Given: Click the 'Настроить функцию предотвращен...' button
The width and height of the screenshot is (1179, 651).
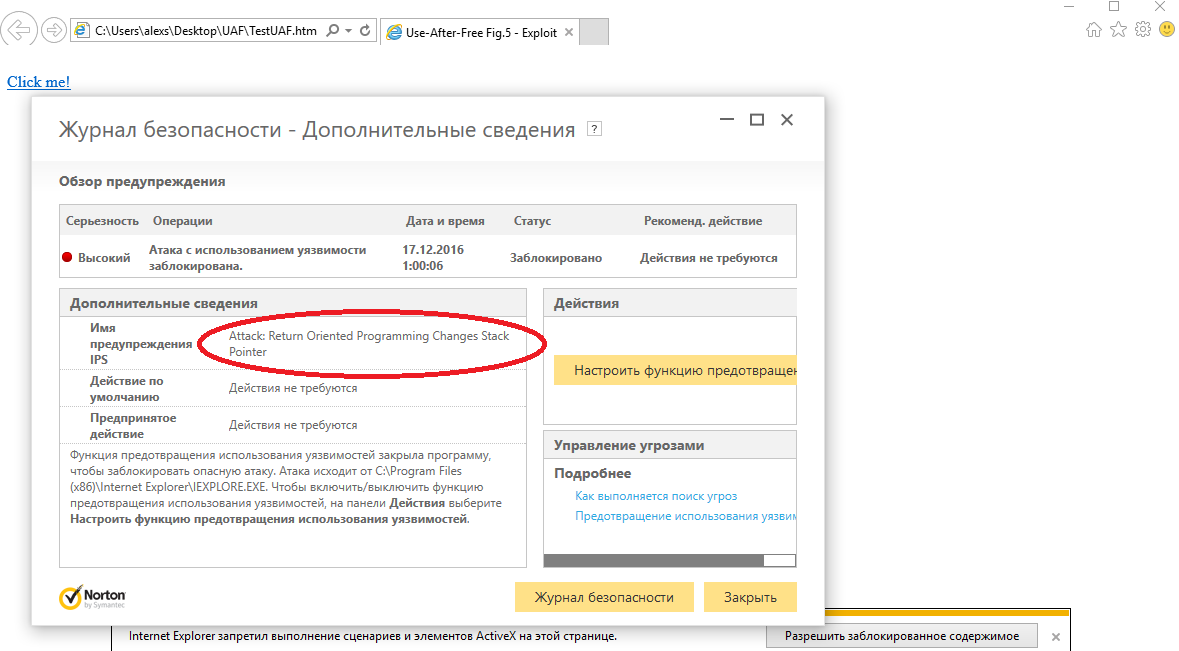Looking at the screenshot, I should [675, 370].
